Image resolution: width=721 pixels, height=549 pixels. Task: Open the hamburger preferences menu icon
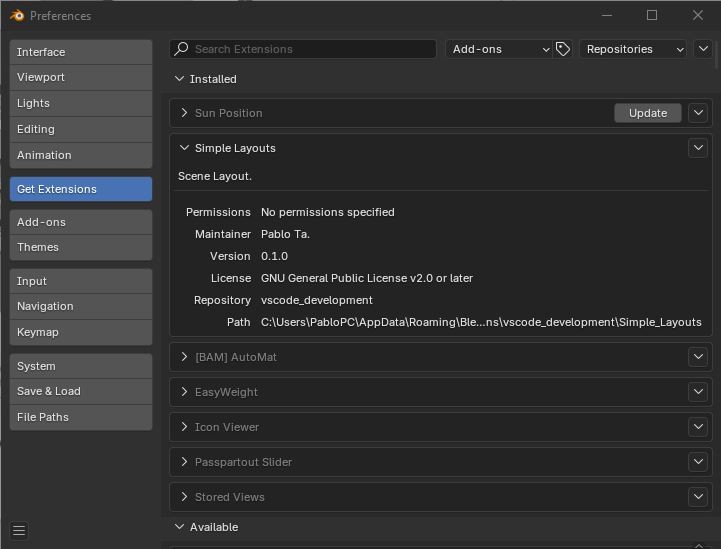[x=19, y=530]
